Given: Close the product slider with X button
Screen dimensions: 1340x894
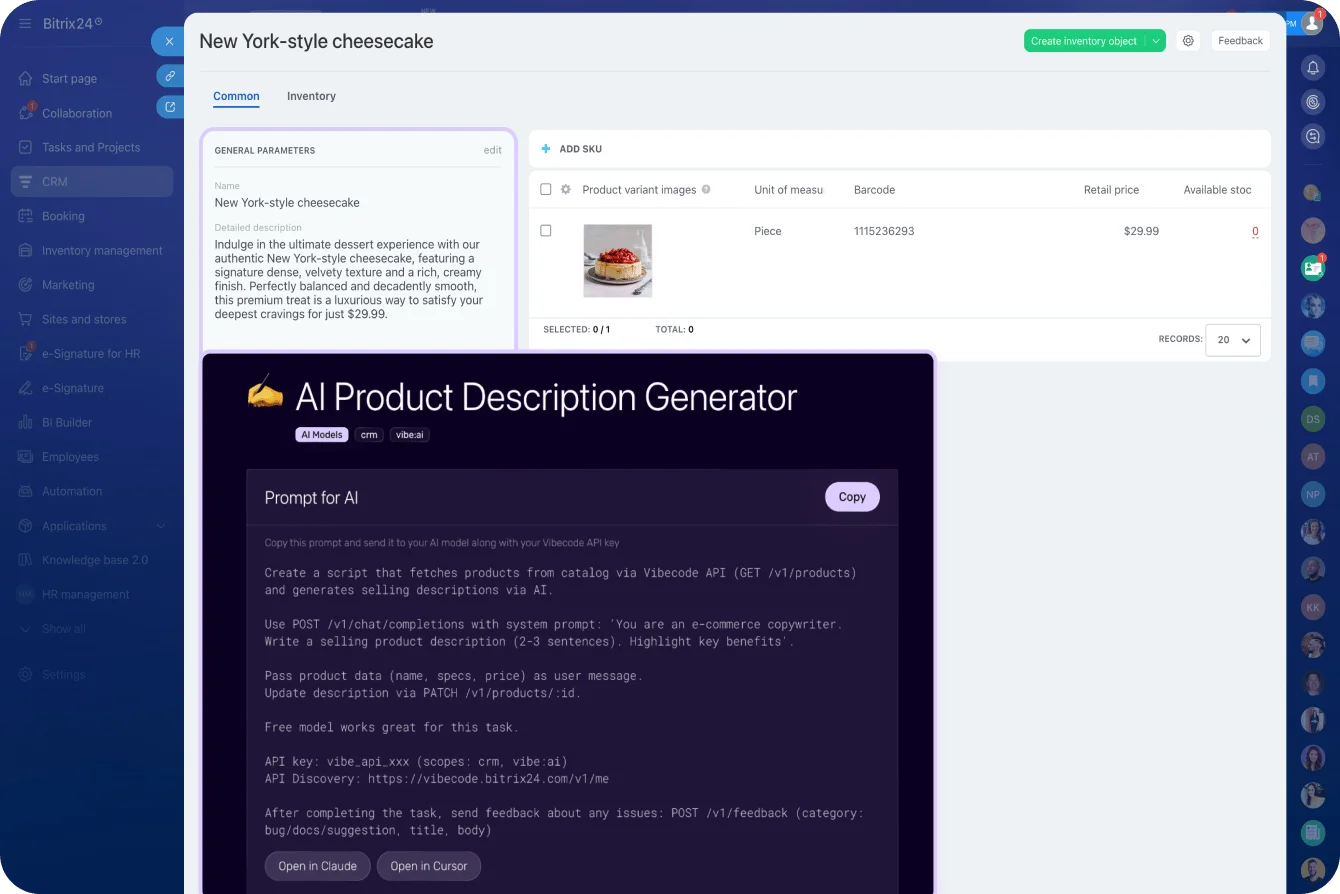Looking at the screenshot, I should (x=169, y=41).
